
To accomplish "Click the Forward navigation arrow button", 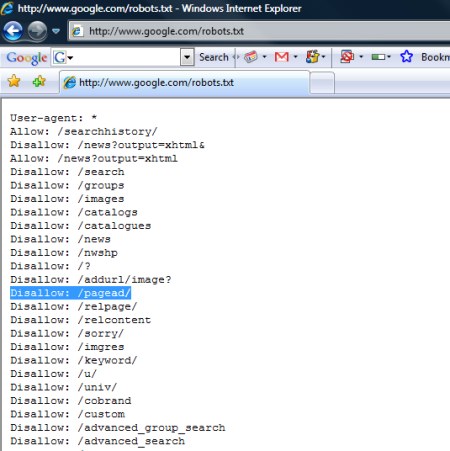I will tap(37, 31).
